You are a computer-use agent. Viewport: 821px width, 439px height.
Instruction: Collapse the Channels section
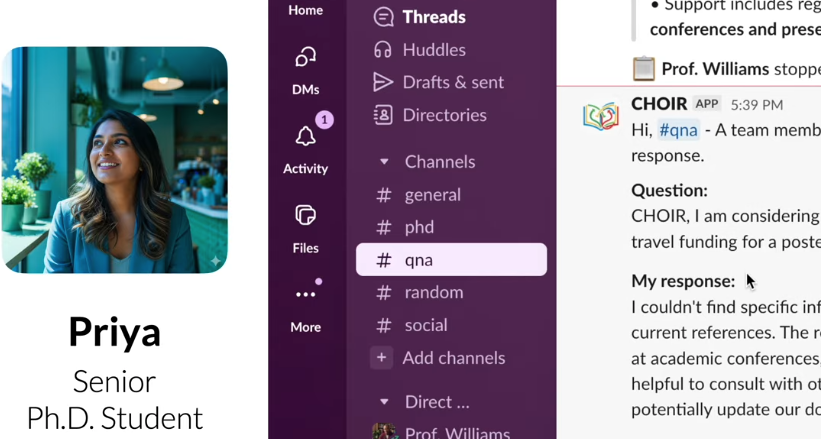(384, 162)
